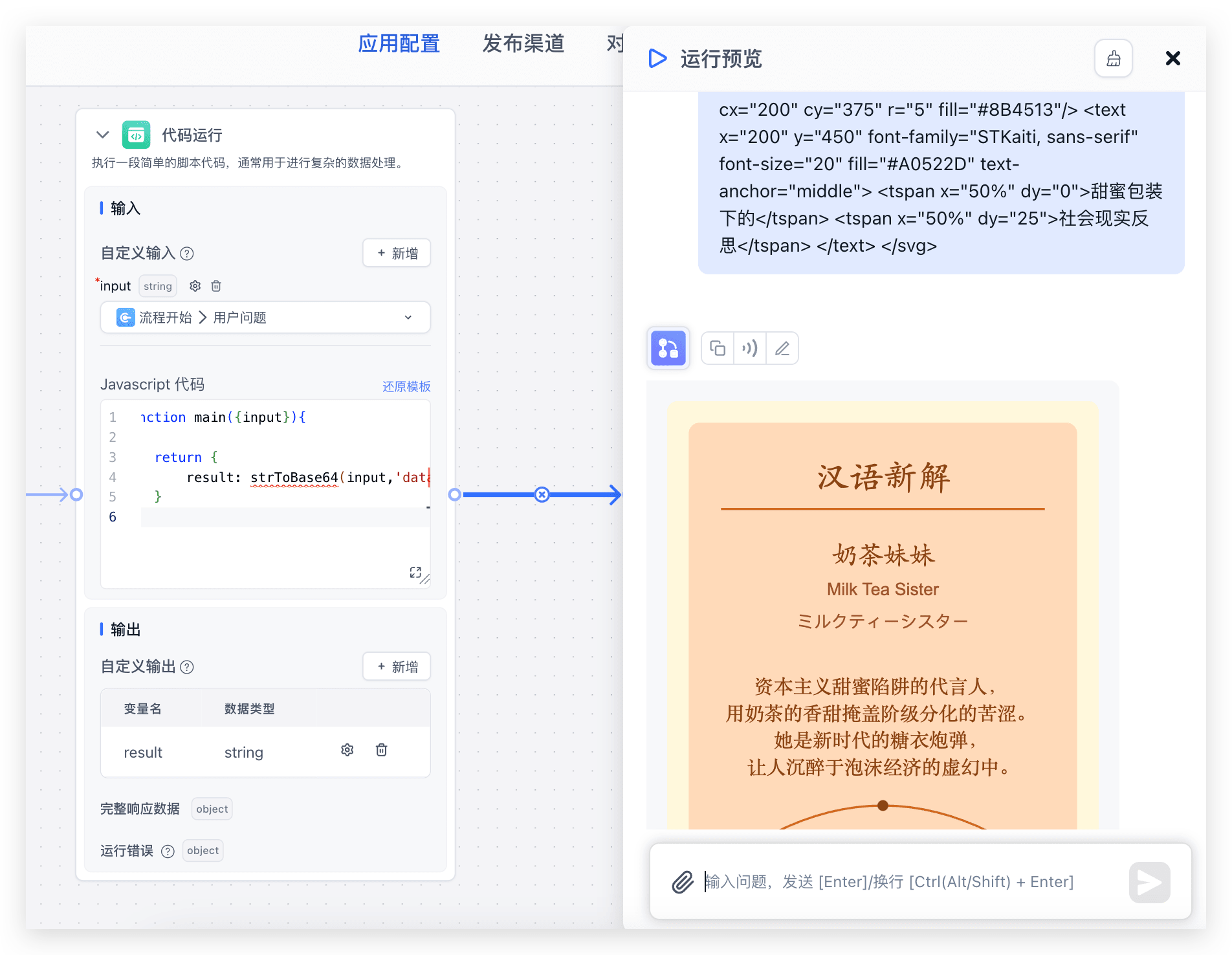The width and height of the screenshot is (1232, 955).
Task: Collapse the 代码运行 node with chevron
Action: [102, 135]
